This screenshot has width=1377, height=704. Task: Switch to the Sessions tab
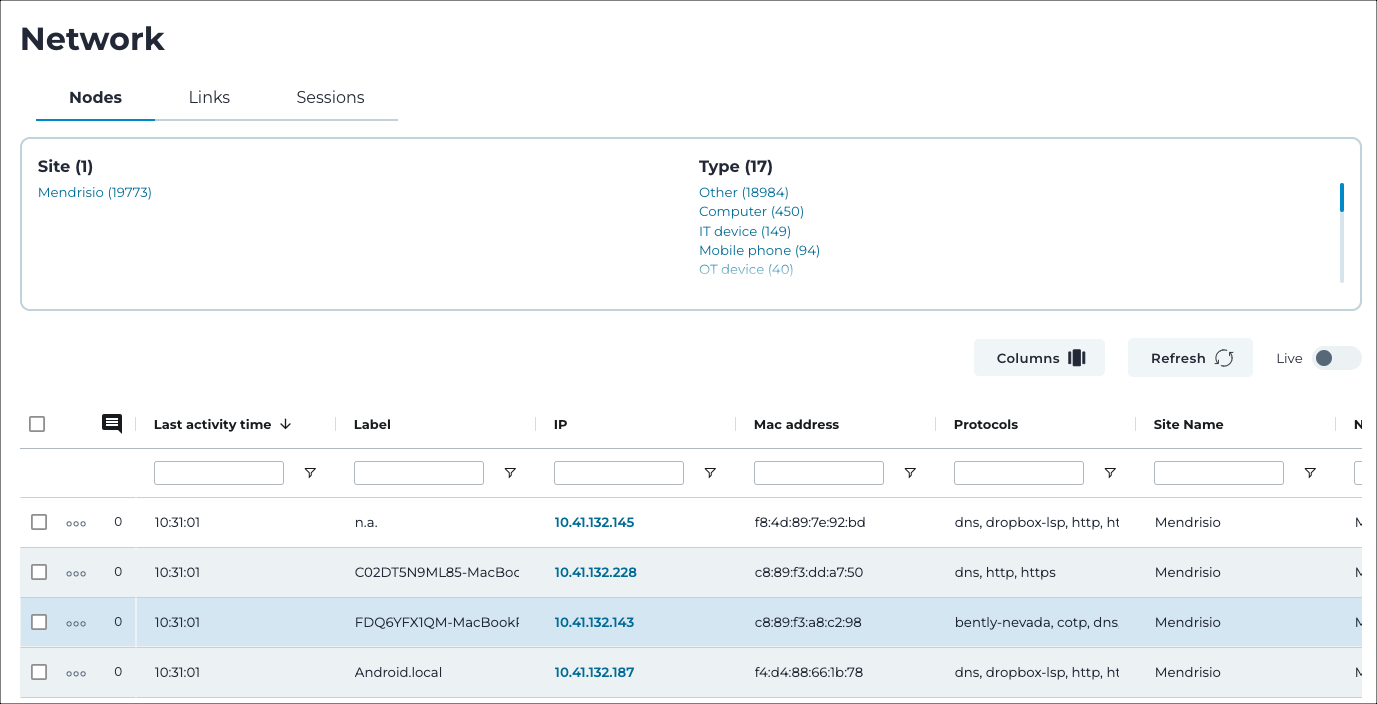coord(330,97)
